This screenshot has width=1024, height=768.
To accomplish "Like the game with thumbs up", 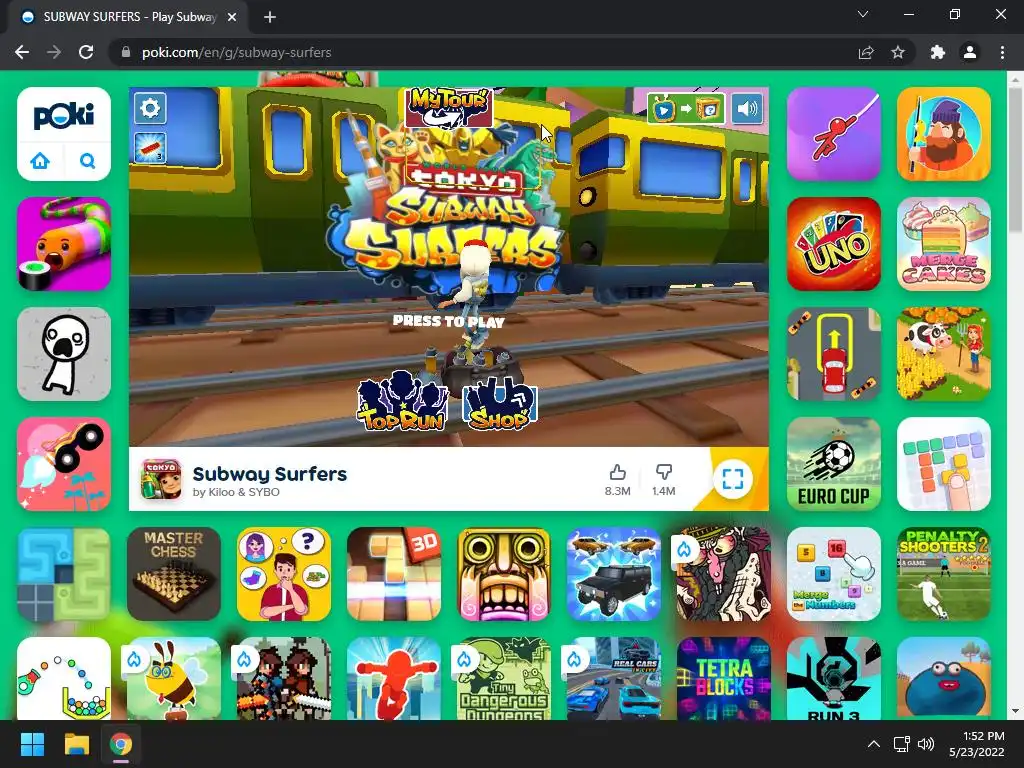I will (617, 480).
